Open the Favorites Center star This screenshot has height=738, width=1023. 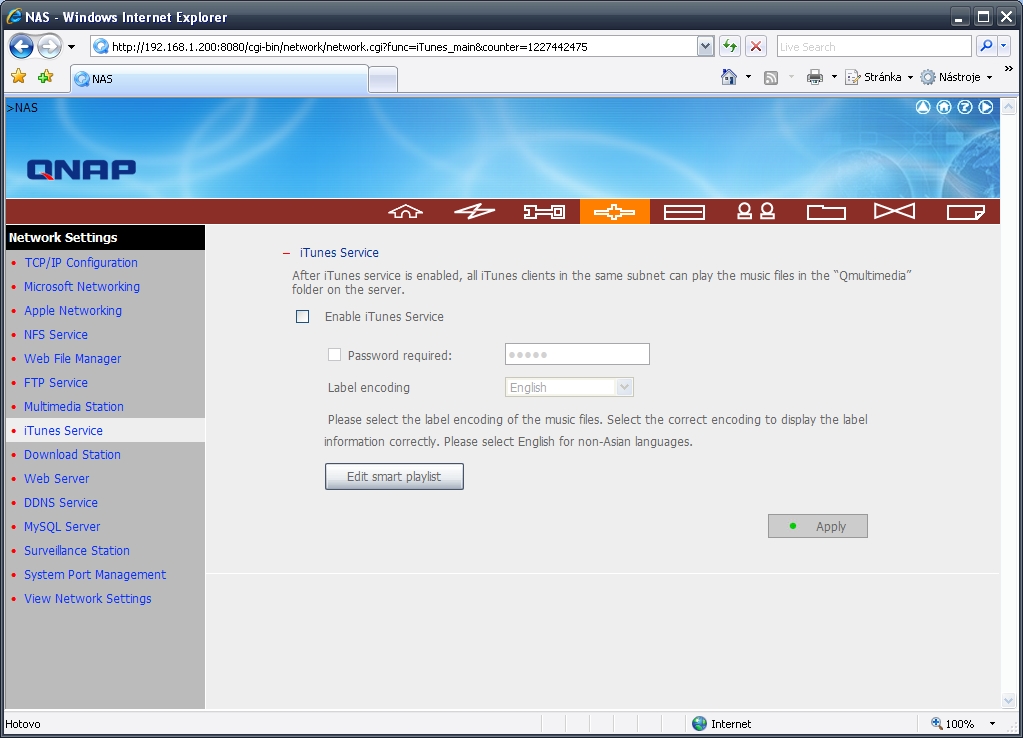point(19,77)
